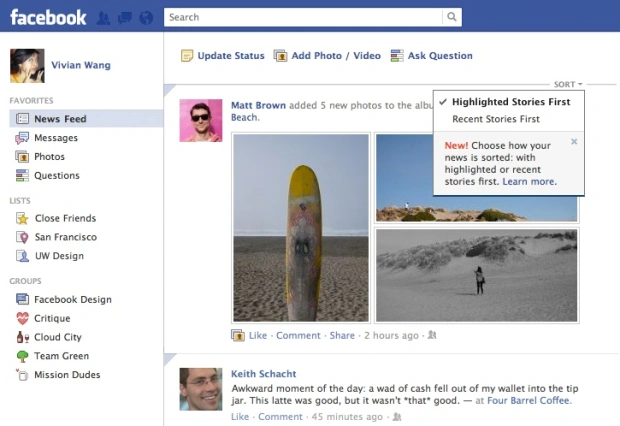Click Add Photo / Video
This screenshot has height=426, width=620.
(x=336, y=56)
